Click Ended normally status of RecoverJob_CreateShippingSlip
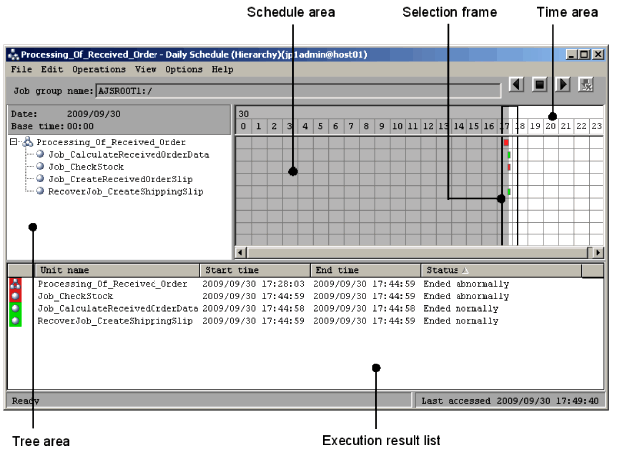 tap(461, 321)
